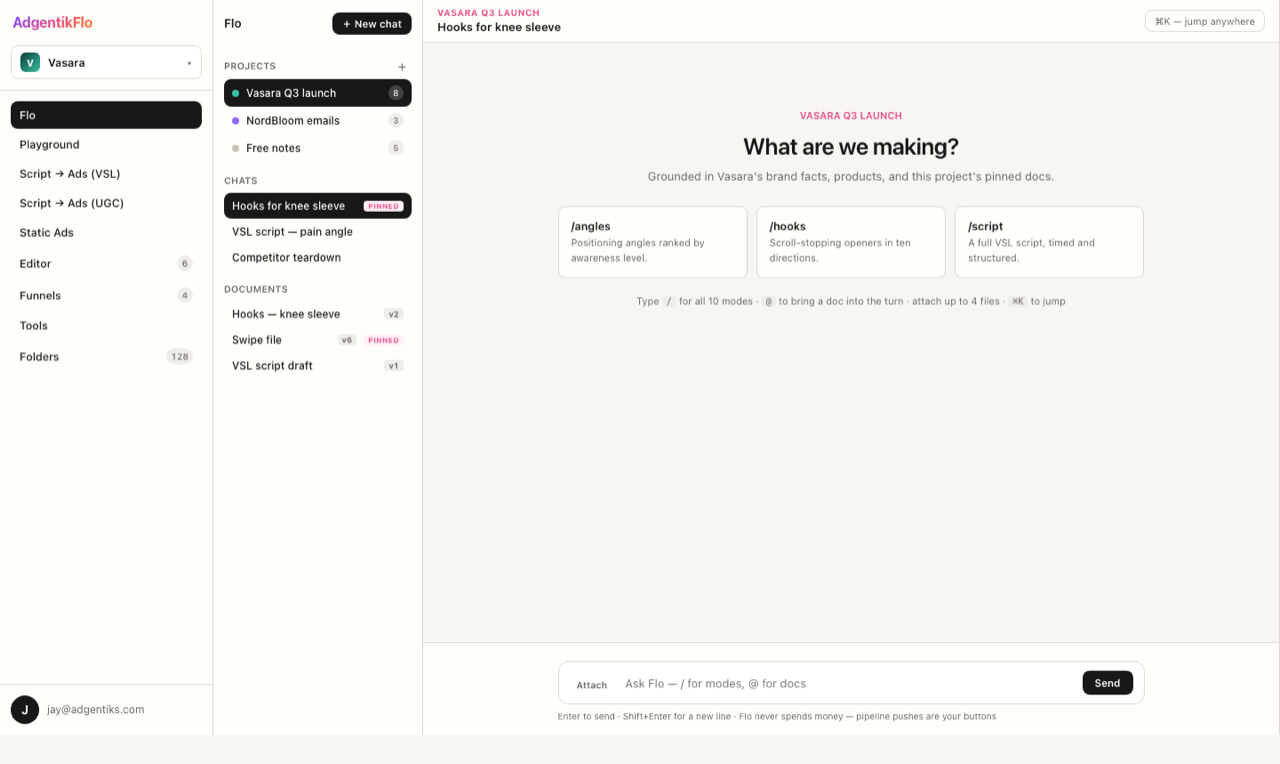Click the AdgentikFlo logo

pyautogui.click(x=52, y=22)
